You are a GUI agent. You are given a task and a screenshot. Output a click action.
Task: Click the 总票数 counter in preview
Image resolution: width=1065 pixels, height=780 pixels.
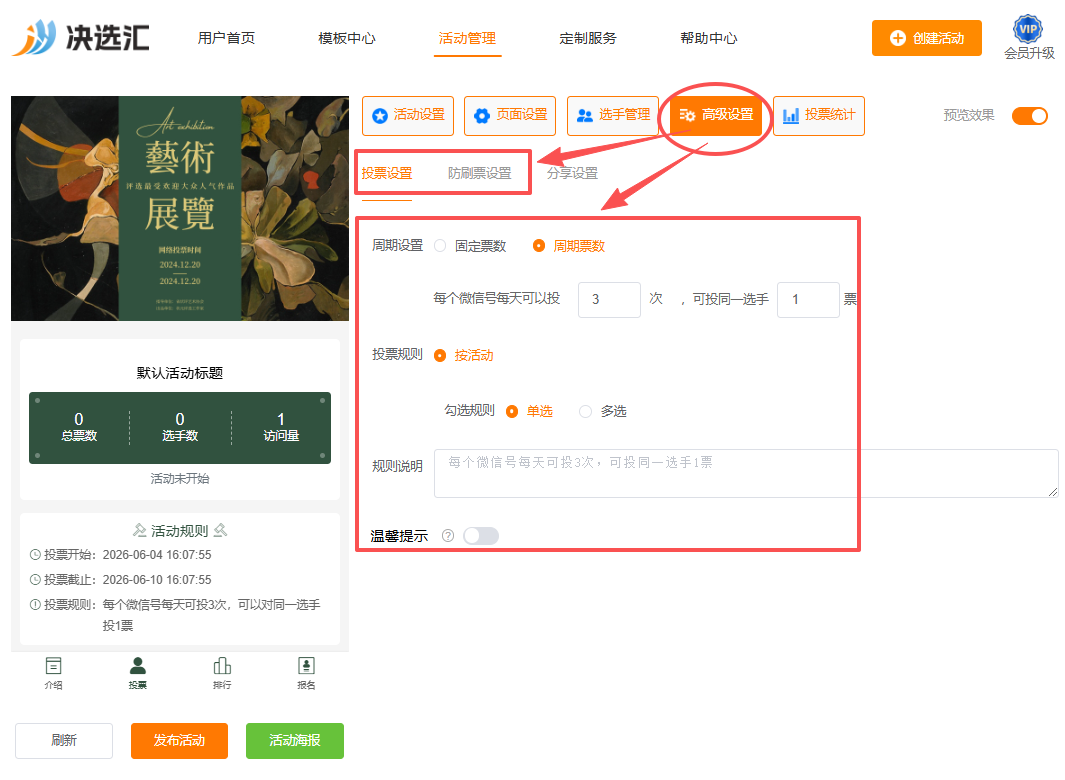click(x=79, y=427)
